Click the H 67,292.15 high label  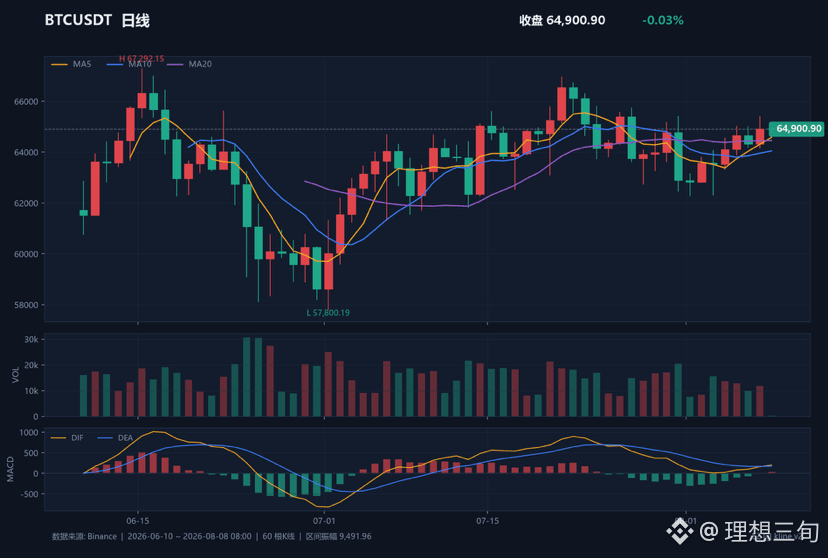pyautogui.click(x=142, y=59)
